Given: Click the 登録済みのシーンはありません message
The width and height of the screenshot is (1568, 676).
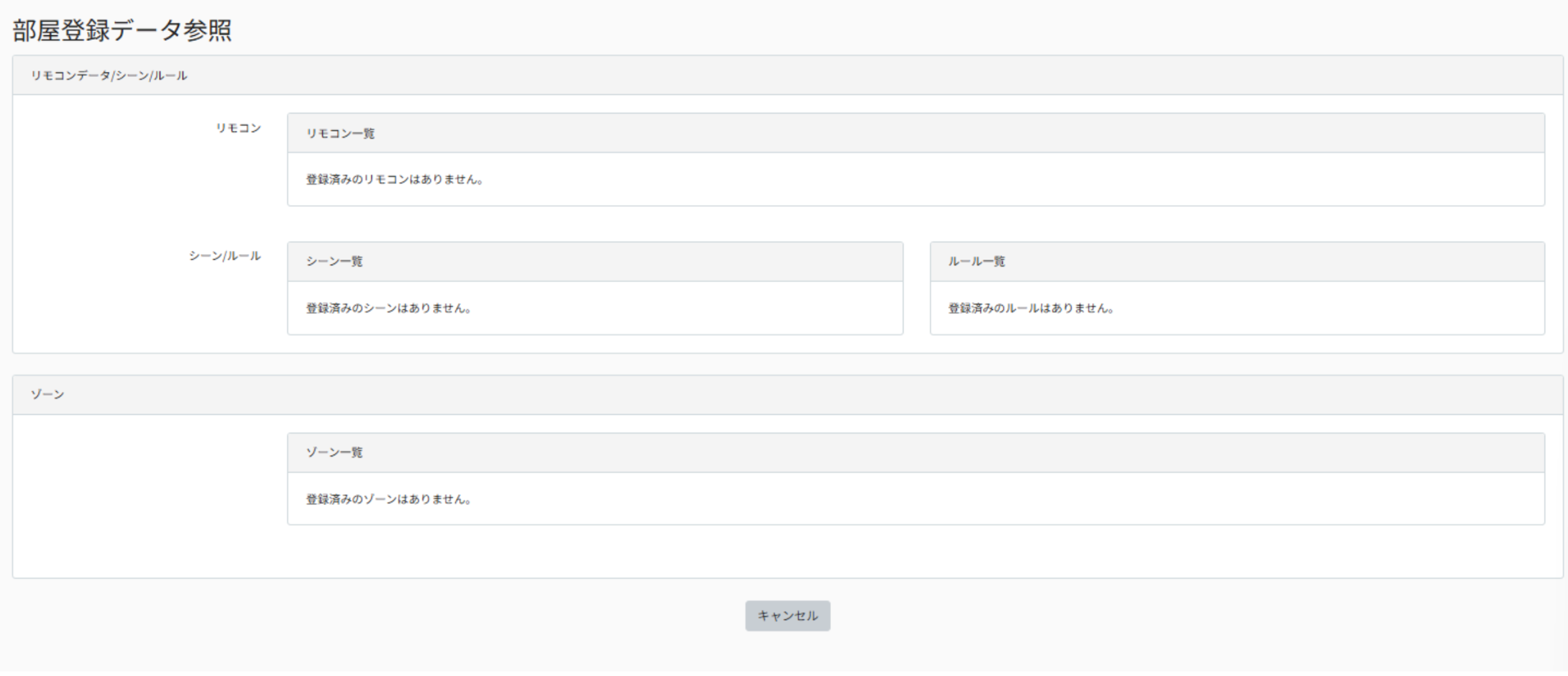Looking at the screenshot, I should 389,309.
